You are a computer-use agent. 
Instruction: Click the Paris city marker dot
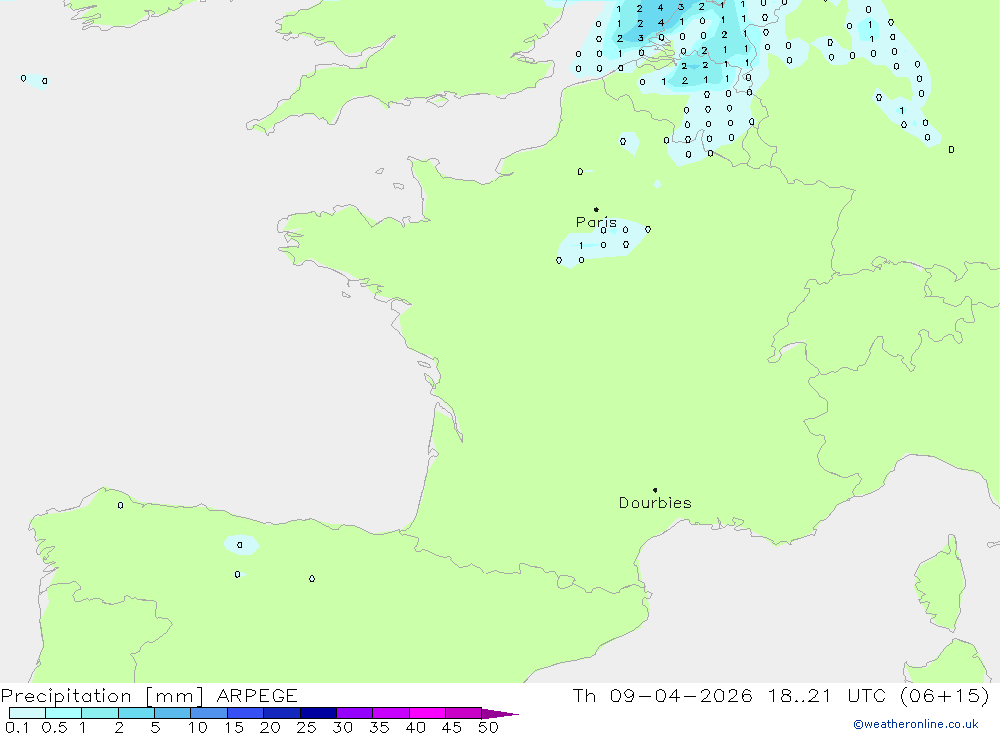(596, 210)
